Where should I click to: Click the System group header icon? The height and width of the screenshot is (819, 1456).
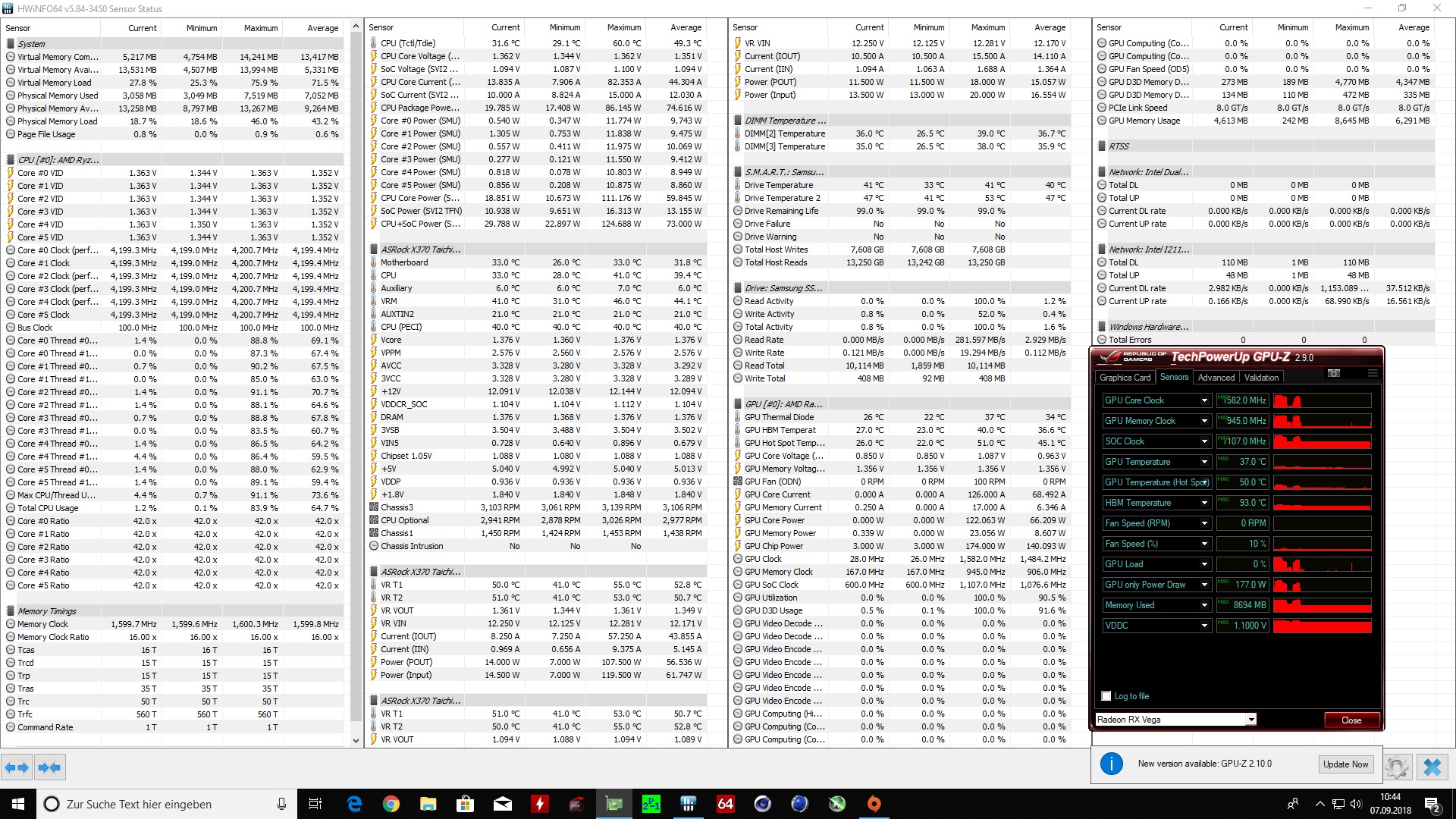click(11, 44)
